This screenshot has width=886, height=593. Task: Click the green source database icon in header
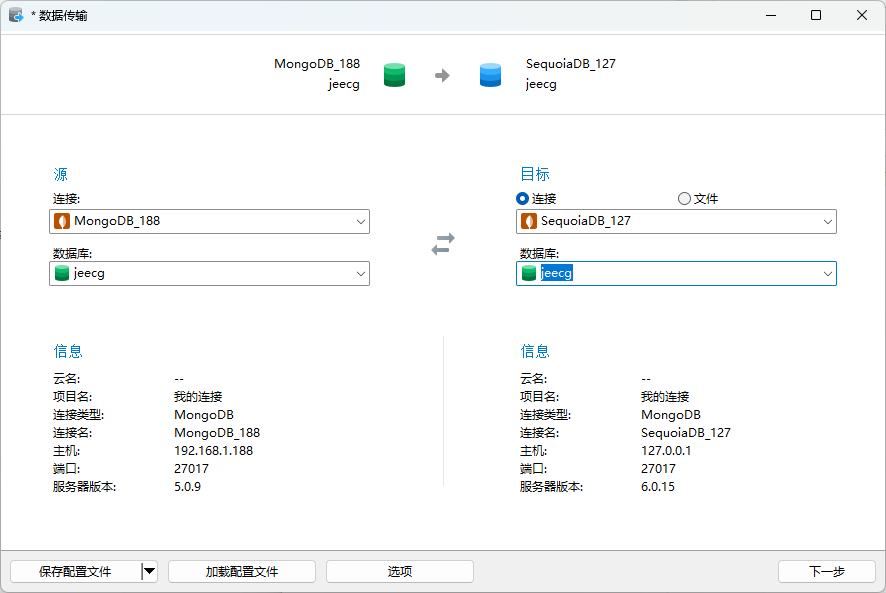coord(395,75)
